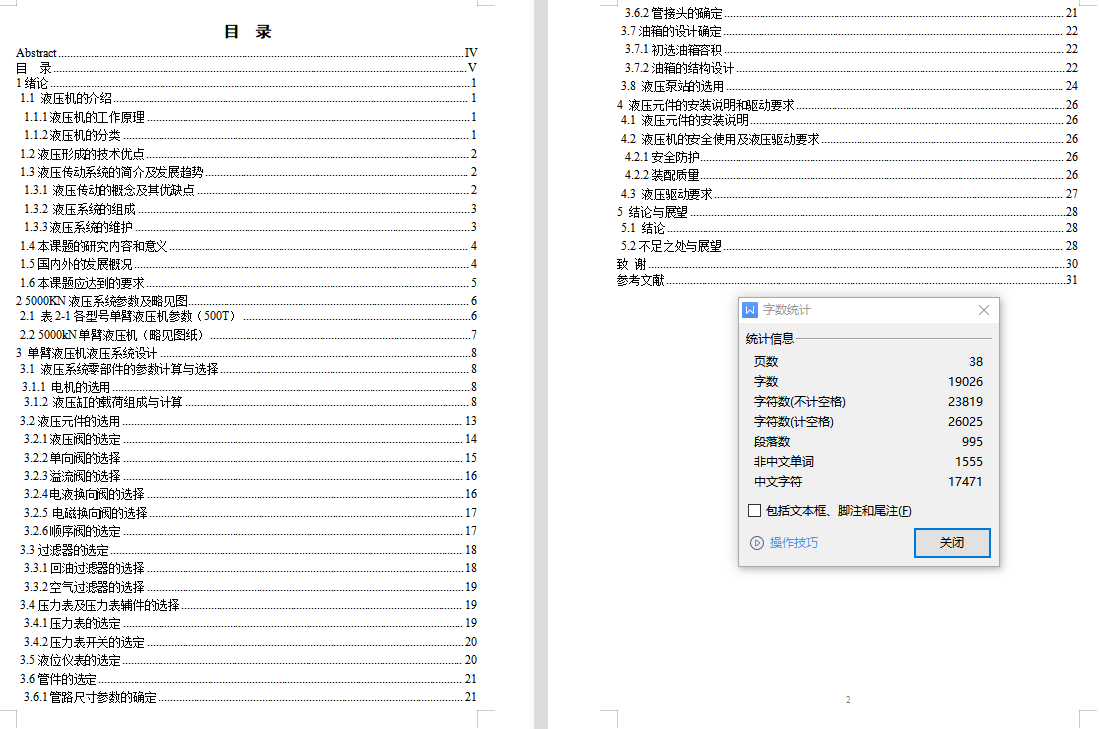Click '1.6 本课题应达到的要求' entry
The width and height of the screenshot is (1099, 729).
247,283
